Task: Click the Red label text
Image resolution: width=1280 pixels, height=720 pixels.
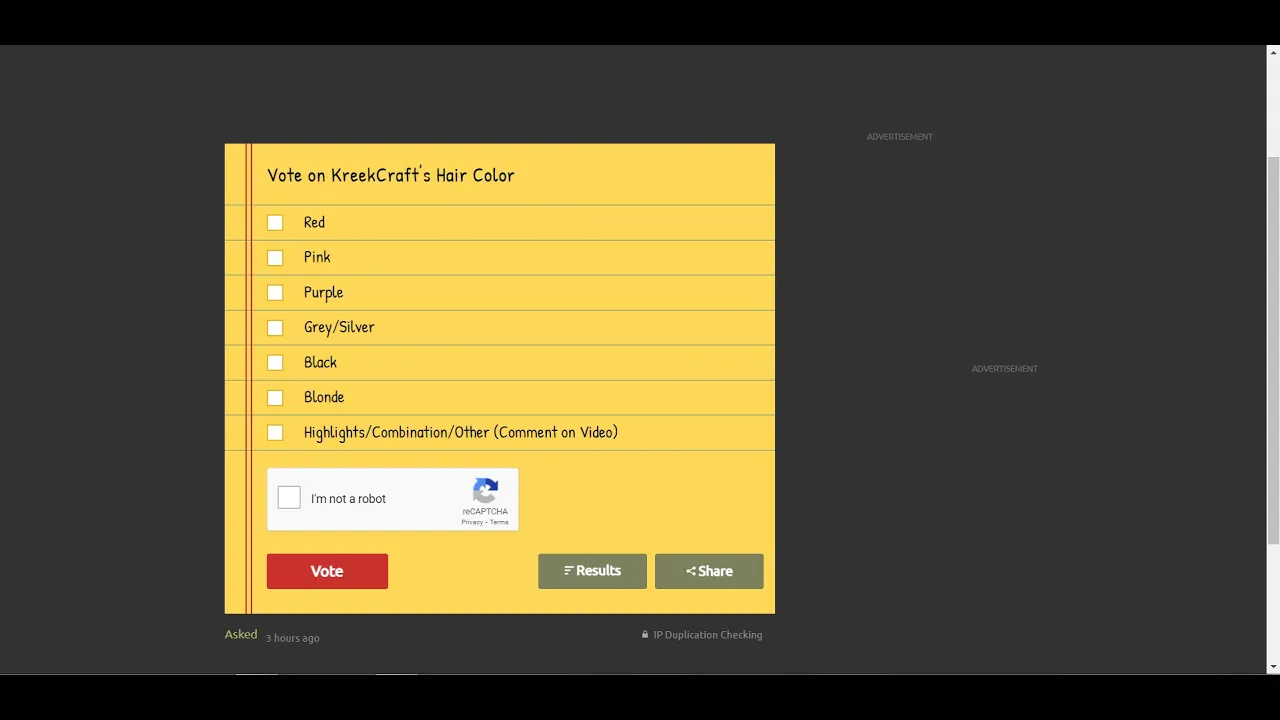Action: 314,222
